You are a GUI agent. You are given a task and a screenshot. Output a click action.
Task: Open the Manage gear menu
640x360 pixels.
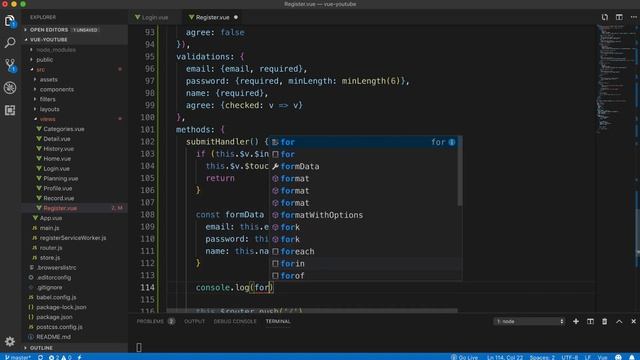pos(10,341)
